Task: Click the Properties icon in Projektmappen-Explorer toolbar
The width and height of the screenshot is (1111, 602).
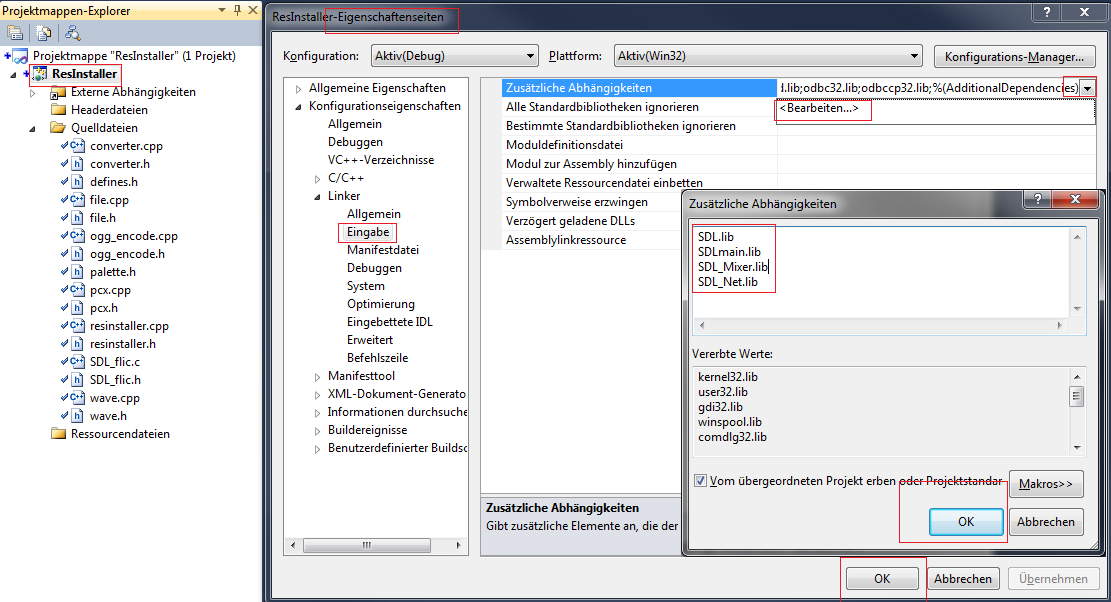Action: pos(15,33)
